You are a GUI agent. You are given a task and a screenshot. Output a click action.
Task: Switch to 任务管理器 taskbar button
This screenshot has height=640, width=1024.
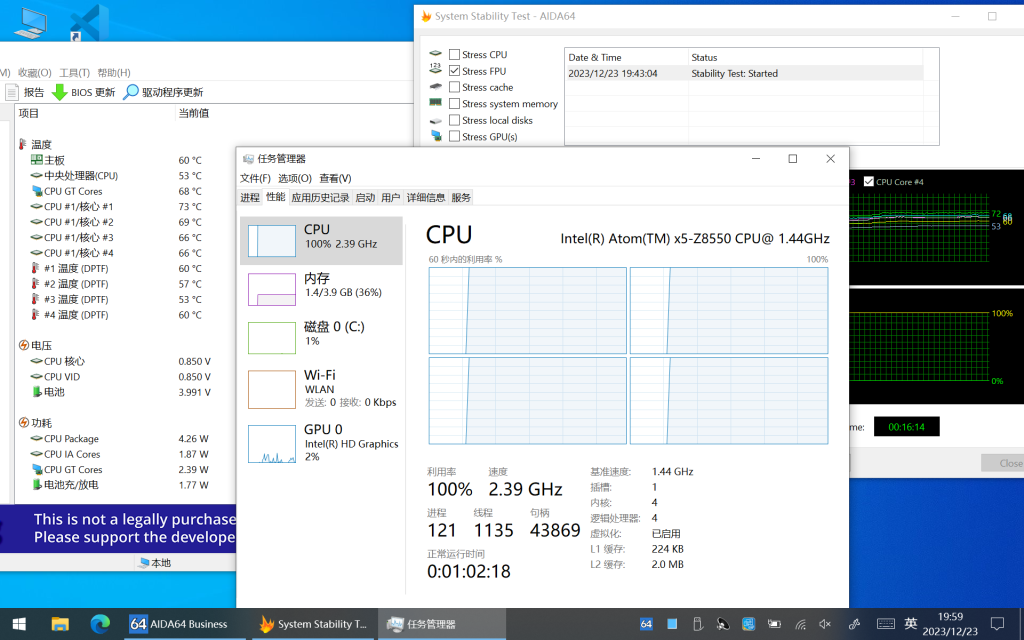pos(442,624)
